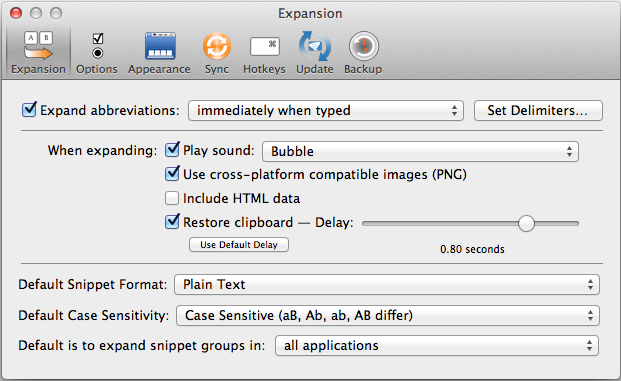The width and height of the screenshot is (621, 381).
Task: Click the Expansion window title text
Action: point(310,13)
